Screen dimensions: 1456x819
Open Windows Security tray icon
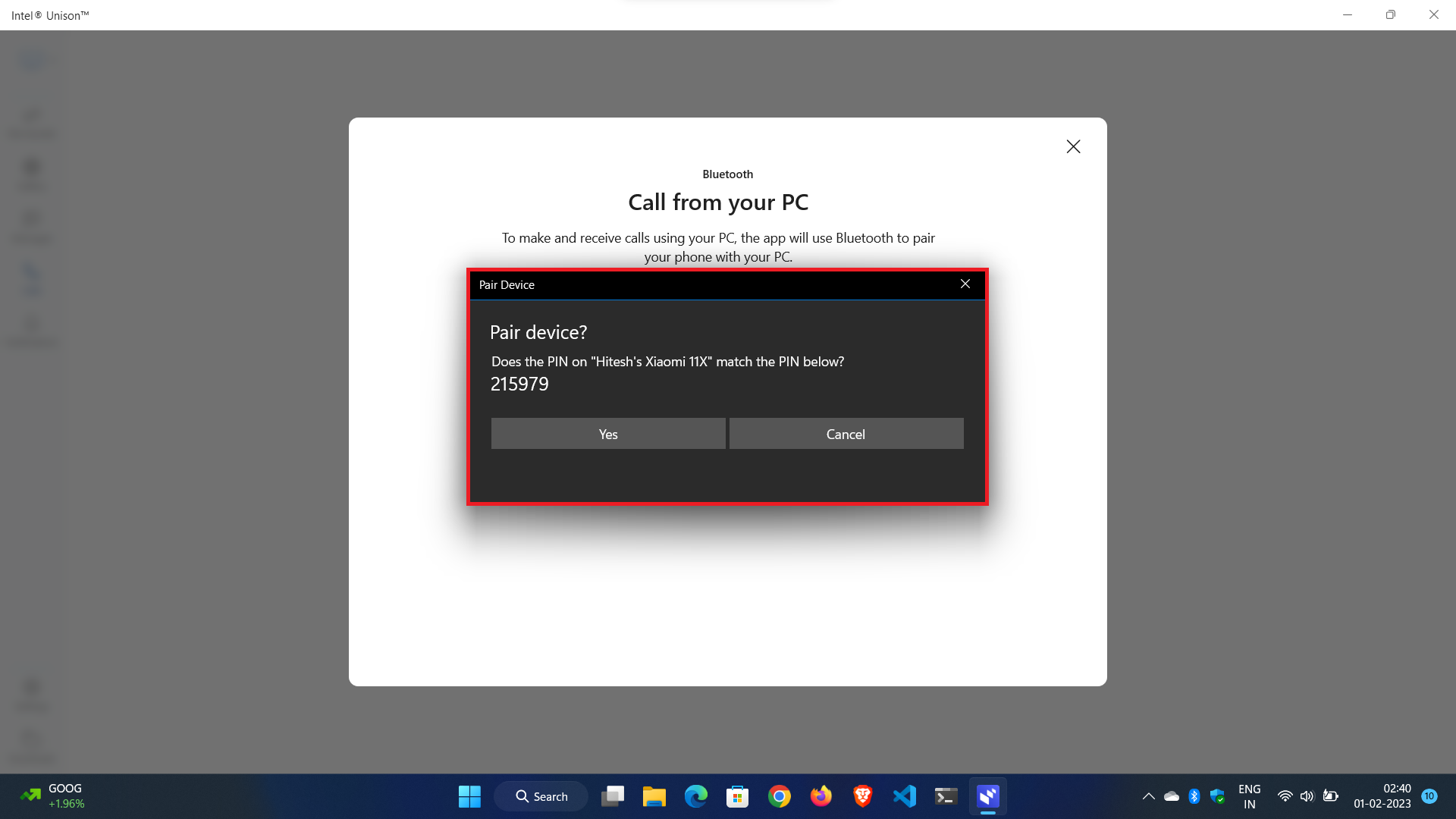(1218, 796)
